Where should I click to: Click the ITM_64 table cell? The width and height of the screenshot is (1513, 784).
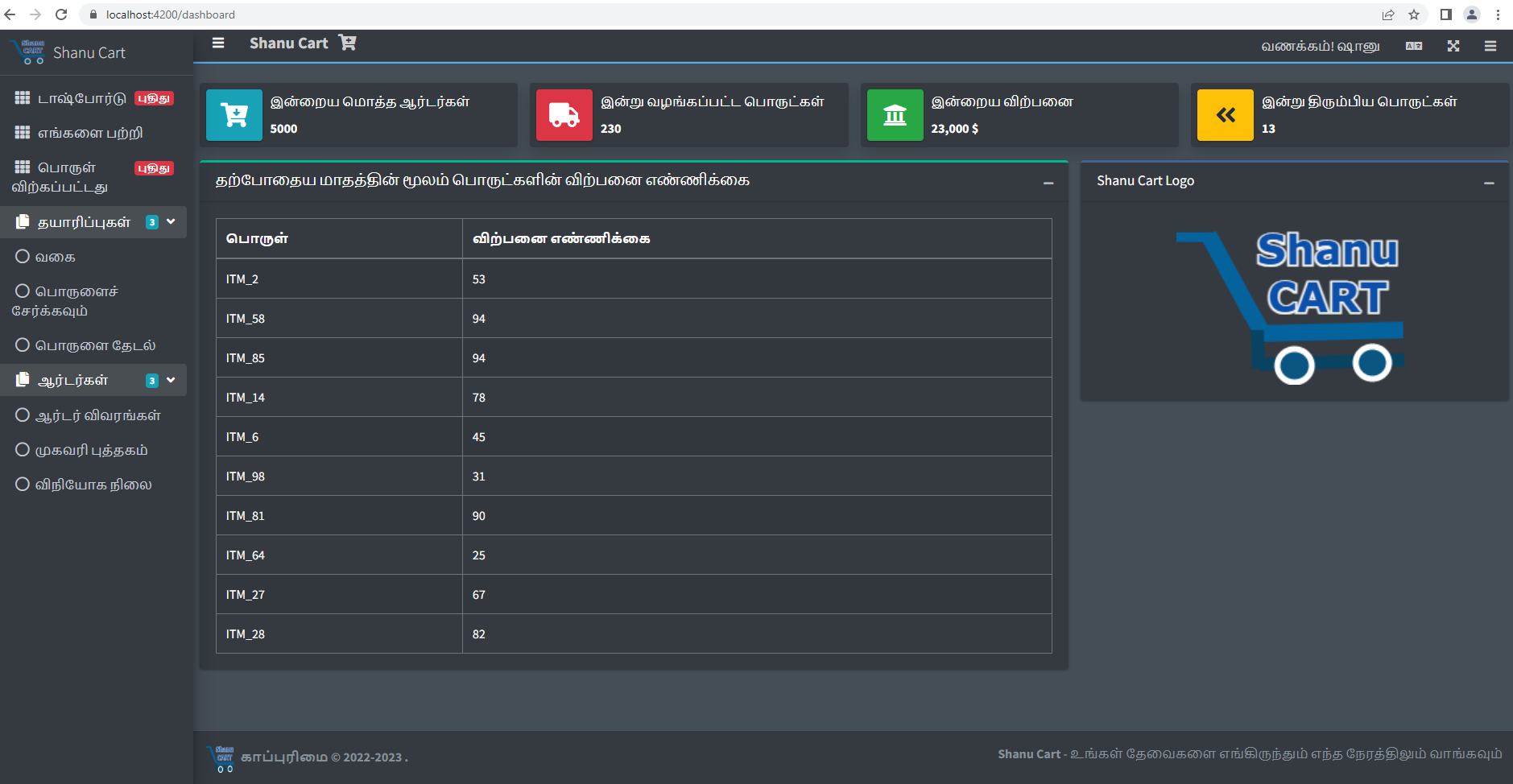(339, 555)
